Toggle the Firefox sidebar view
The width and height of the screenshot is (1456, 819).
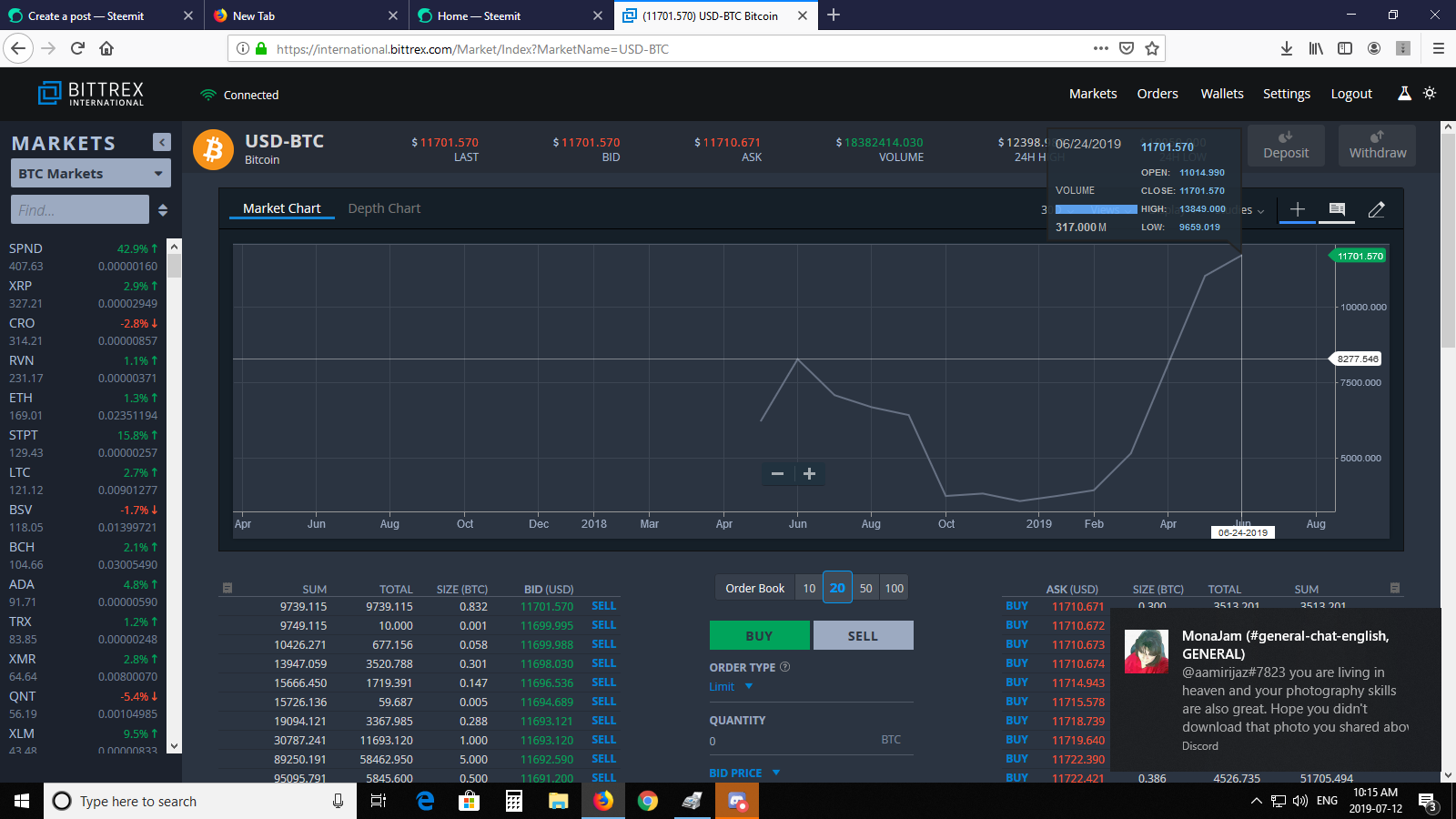(1345, 48)
